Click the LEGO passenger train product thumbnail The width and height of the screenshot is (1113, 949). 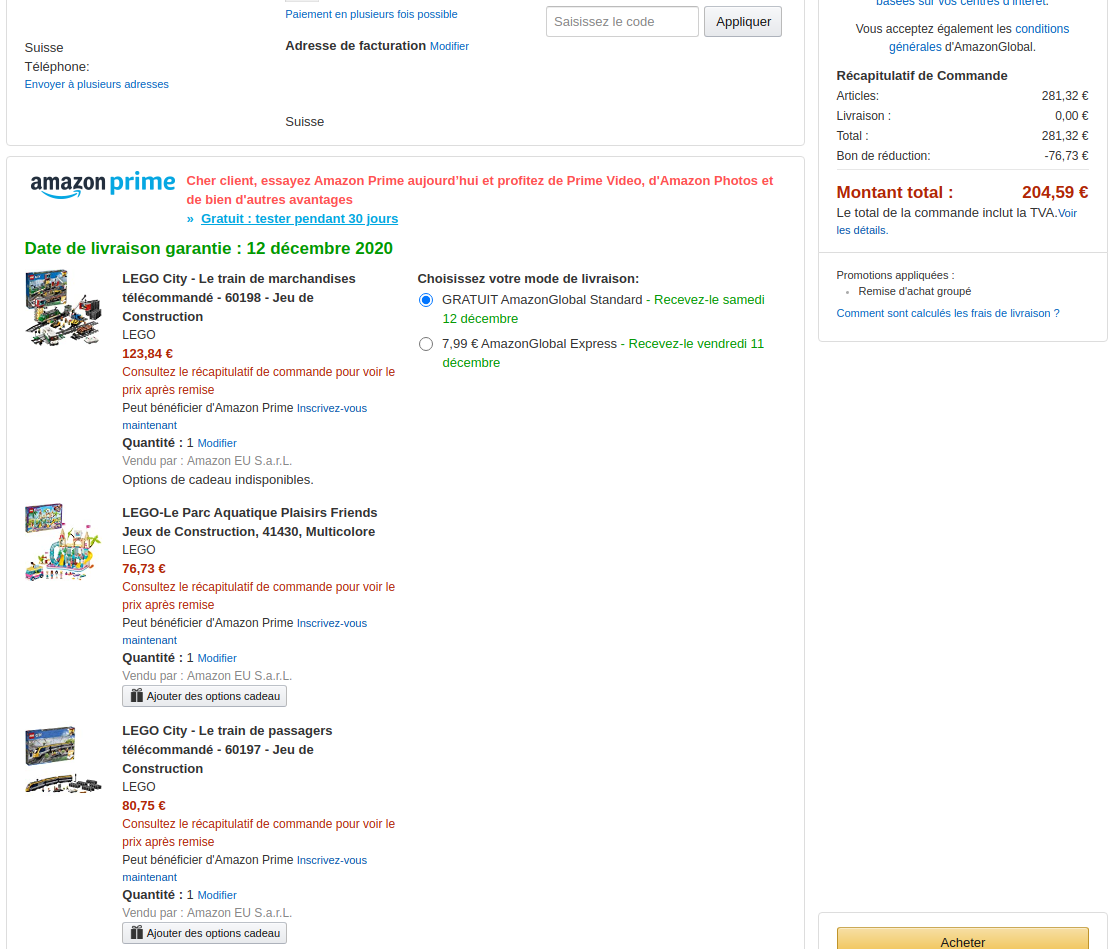pos(63,760)
